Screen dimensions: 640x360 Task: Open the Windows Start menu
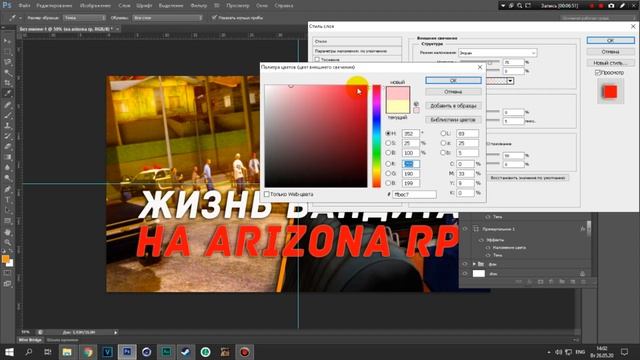coord(9,351)
